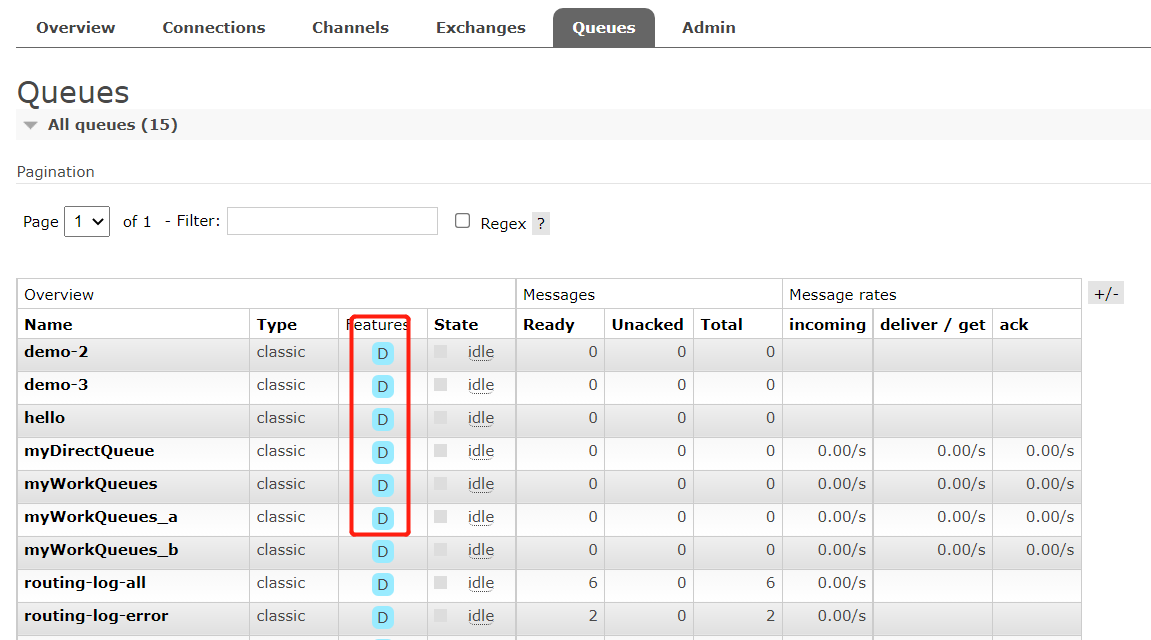Screen dimensions: 1151x640
Task: Enable the Regex checkbox
Action: 462,221
